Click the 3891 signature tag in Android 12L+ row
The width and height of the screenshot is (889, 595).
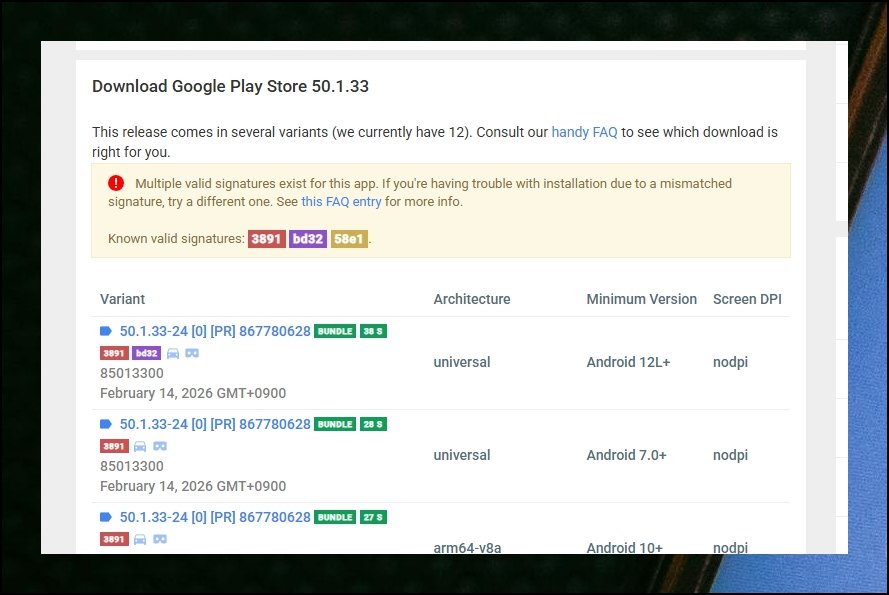[114, 353]
